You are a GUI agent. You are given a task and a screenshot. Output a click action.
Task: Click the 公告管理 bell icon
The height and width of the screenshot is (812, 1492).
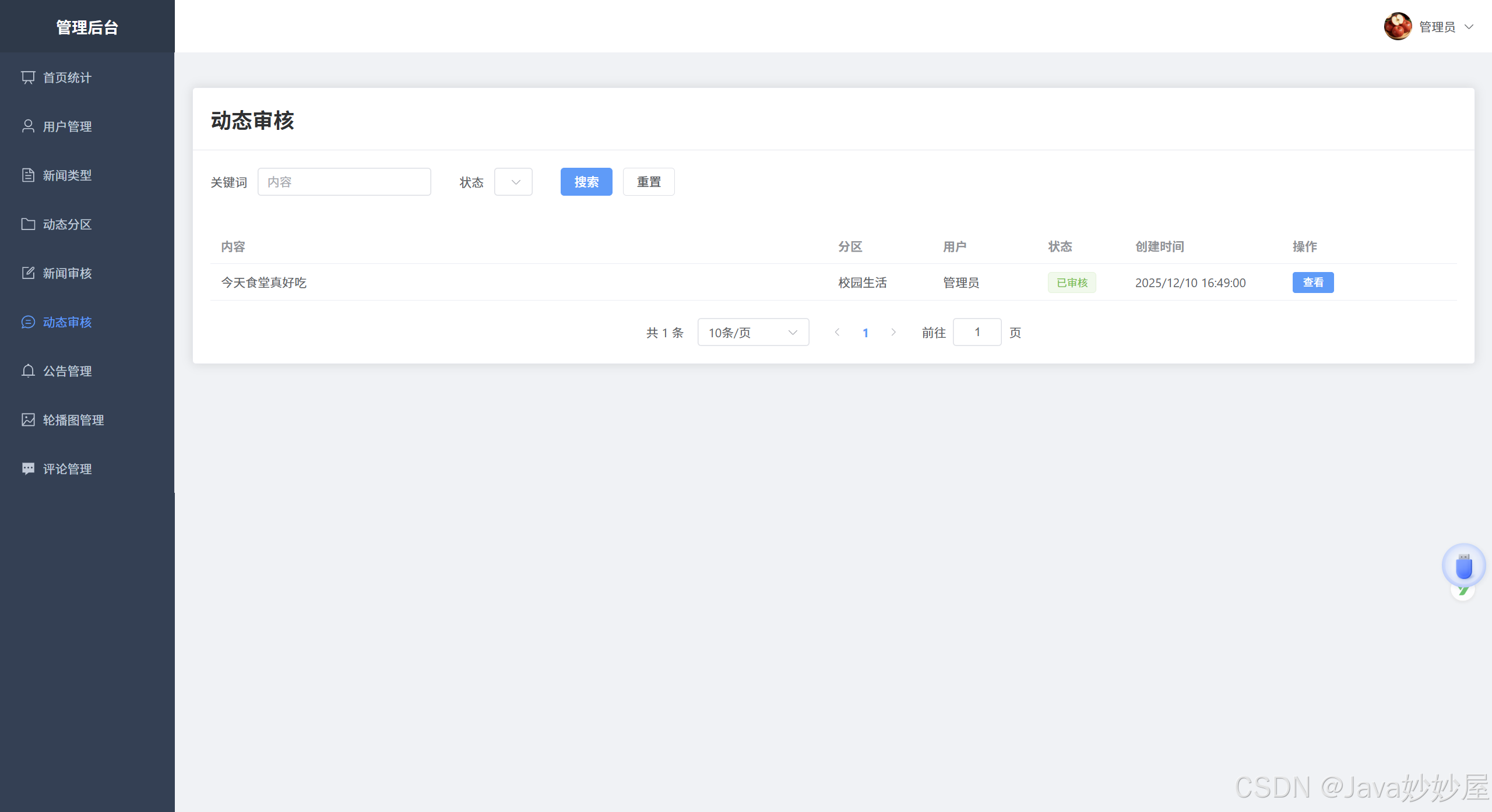point(28,371)
